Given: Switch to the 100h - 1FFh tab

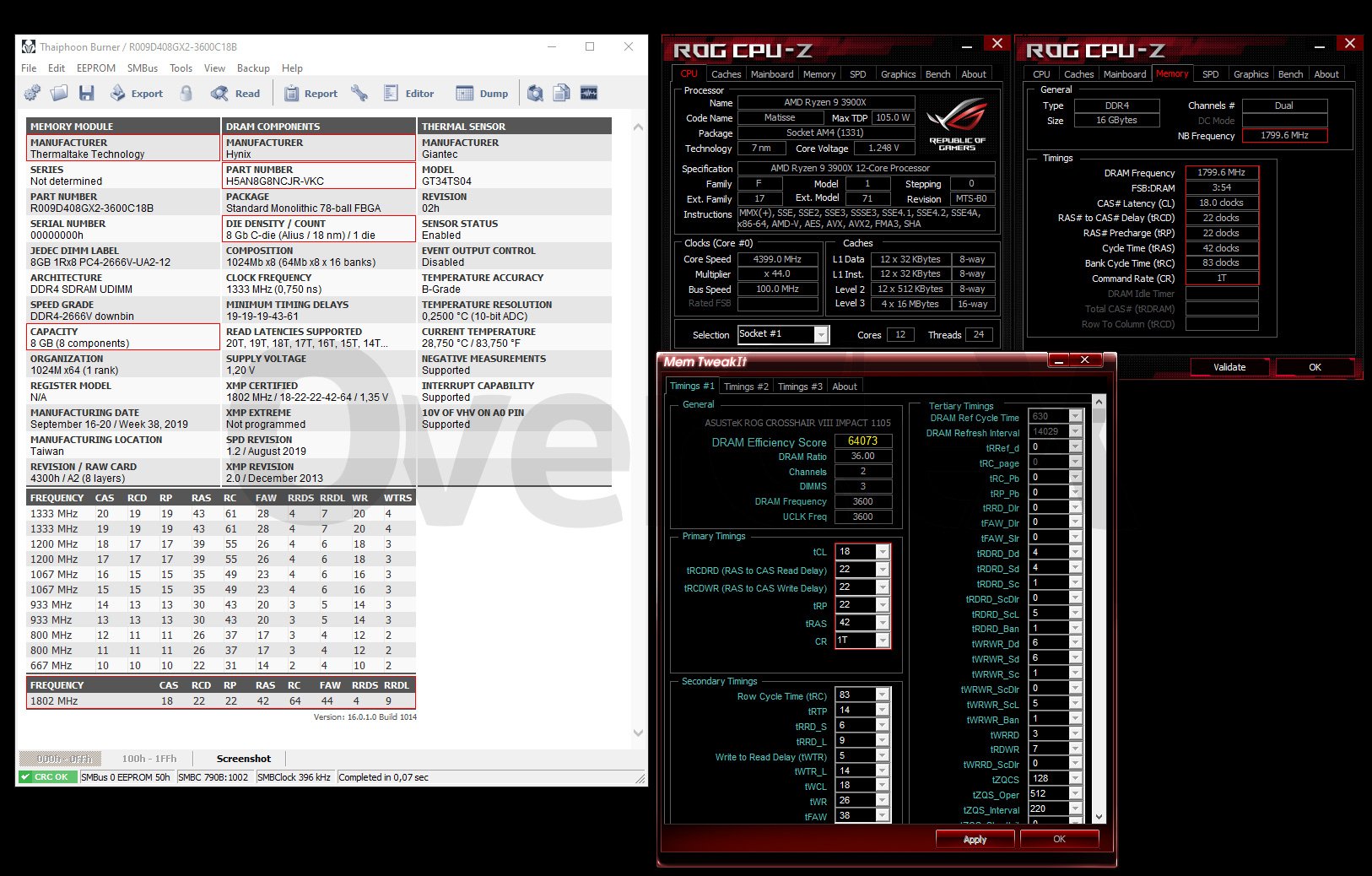Looking at the screenshot, I should [149, 759].
